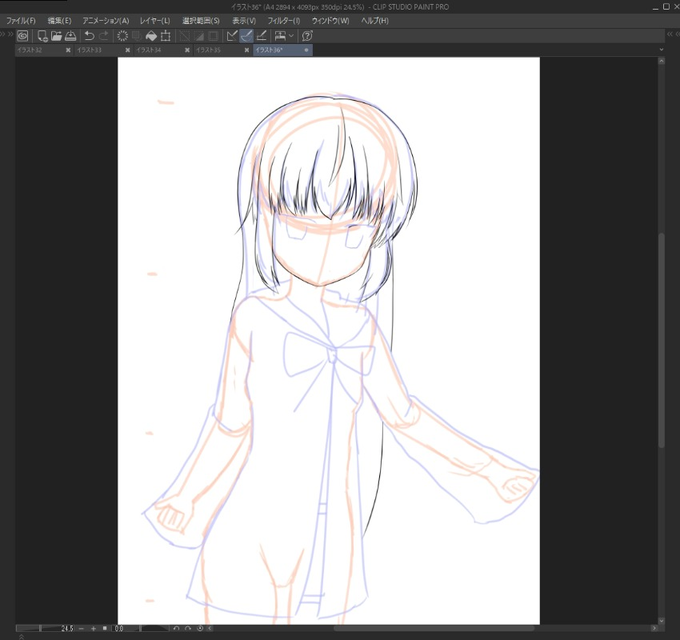Open the 表示(V) menu
This screenshot has height=640, width=680.
coord(244,21)
